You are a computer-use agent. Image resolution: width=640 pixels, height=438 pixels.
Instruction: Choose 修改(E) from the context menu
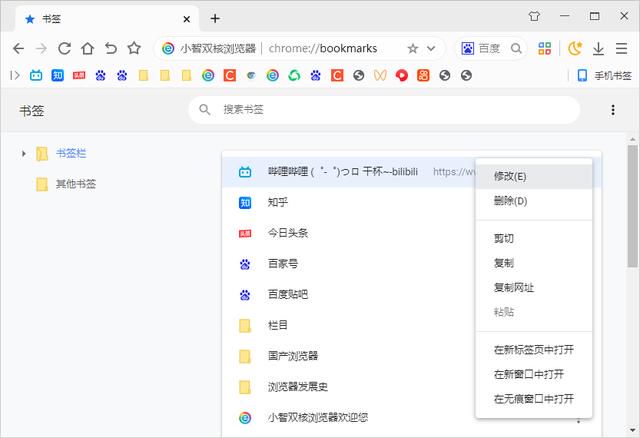click(x=534, y=176)
